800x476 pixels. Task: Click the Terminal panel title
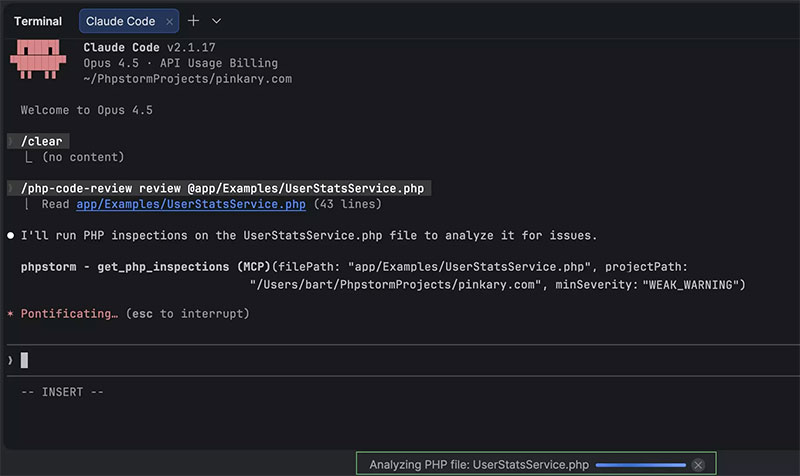point(38,21)
